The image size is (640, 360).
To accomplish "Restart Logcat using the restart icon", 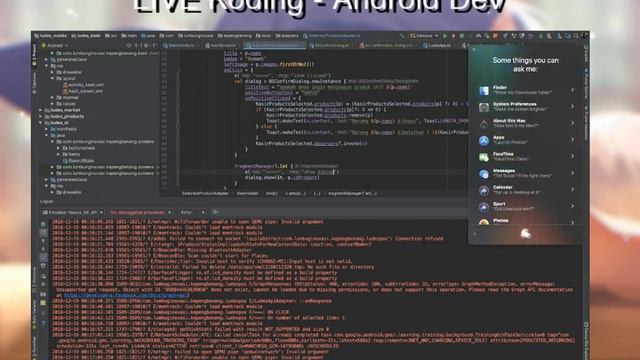I will coord(43,276).
